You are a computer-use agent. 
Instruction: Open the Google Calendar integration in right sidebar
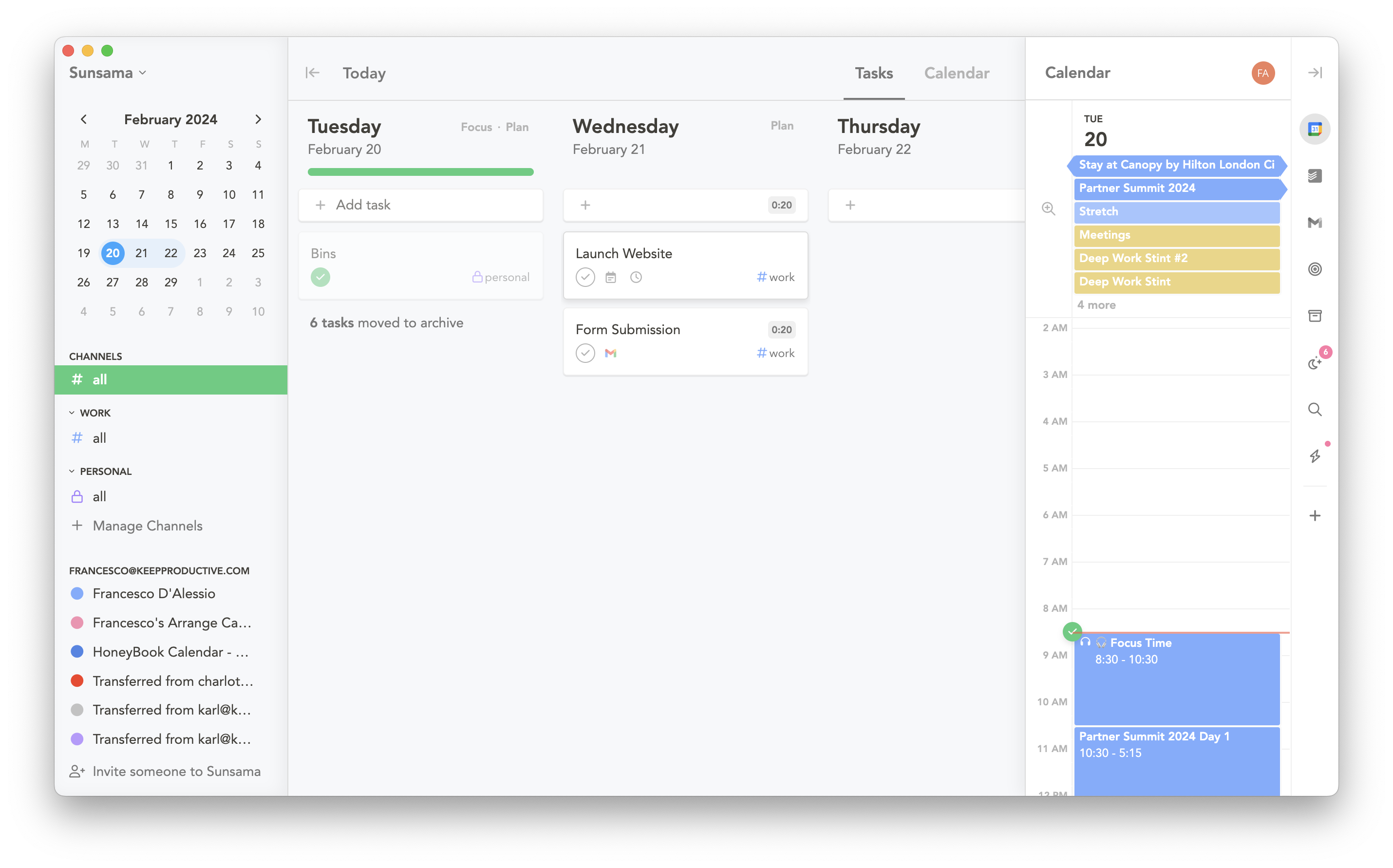pyautogui.click(x=1316, y=129)
